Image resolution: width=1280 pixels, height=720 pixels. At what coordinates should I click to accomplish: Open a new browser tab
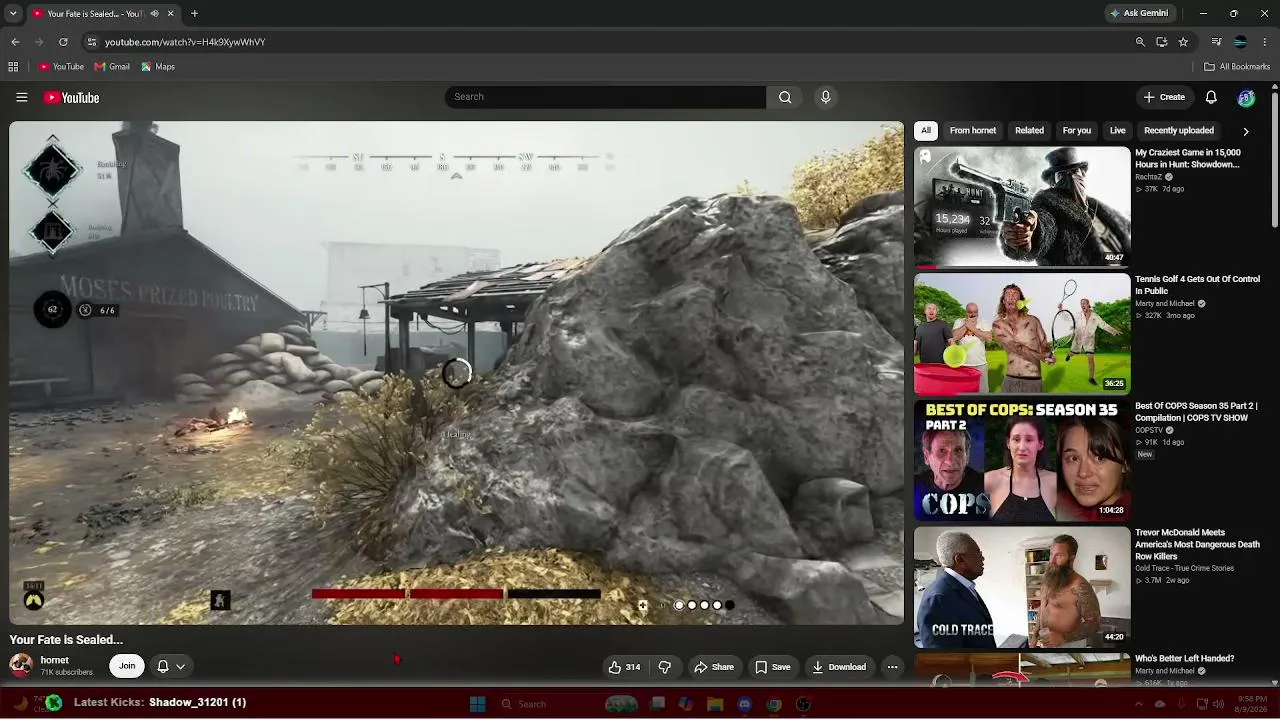[x=194, y=14]
